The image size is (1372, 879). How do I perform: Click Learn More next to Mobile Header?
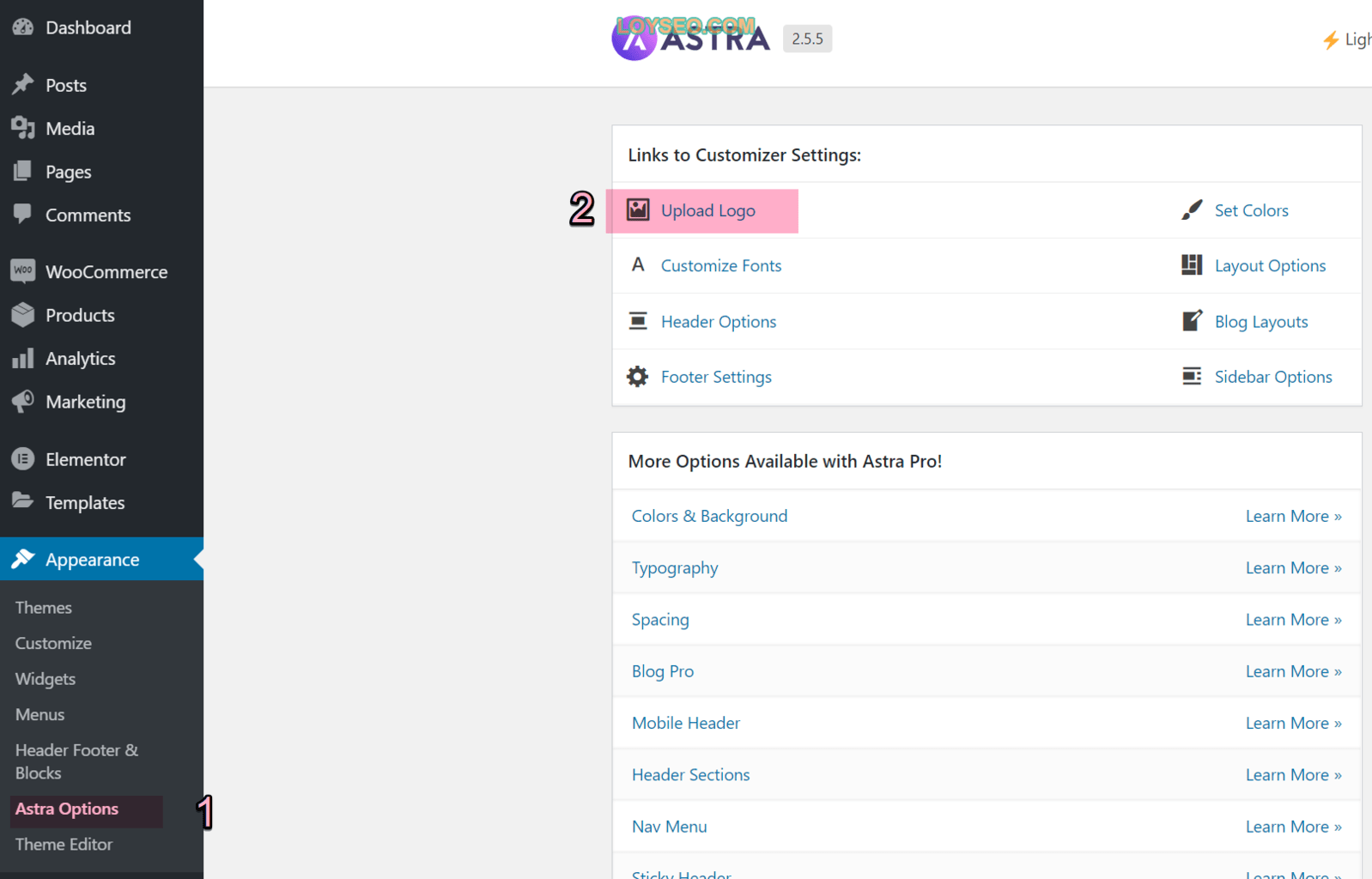[x=1292, y=724]
